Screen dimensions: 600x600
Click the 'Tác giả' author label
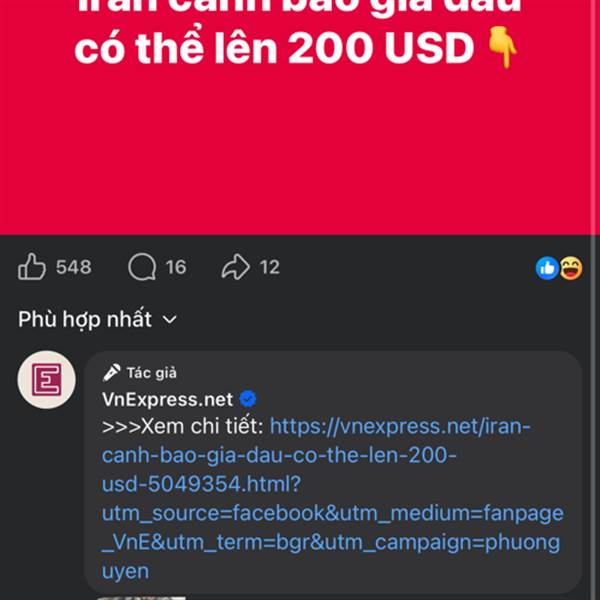[x=152, y=373]
